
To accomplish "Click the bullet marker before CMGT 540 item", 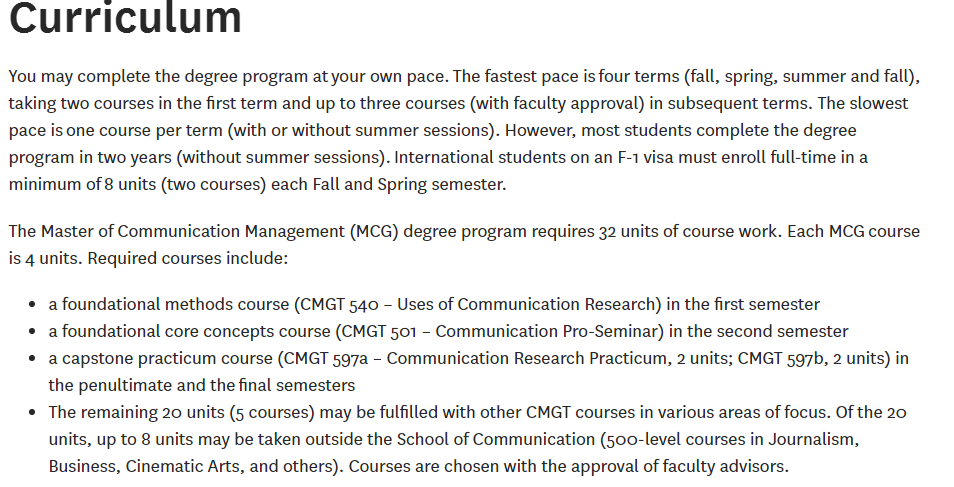I will click(32, 304).
